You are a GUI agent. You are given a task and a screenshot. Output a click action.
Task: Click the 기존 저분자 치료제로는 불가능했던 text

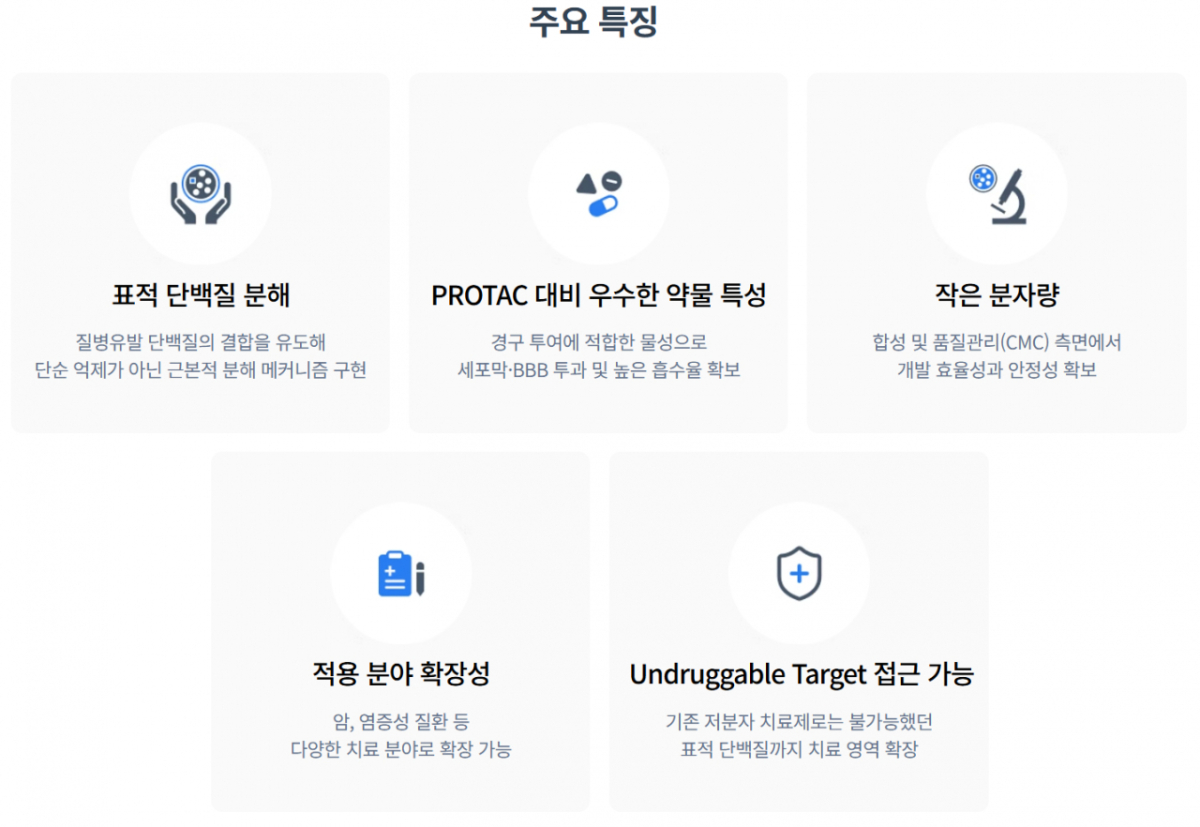point(799,721)
